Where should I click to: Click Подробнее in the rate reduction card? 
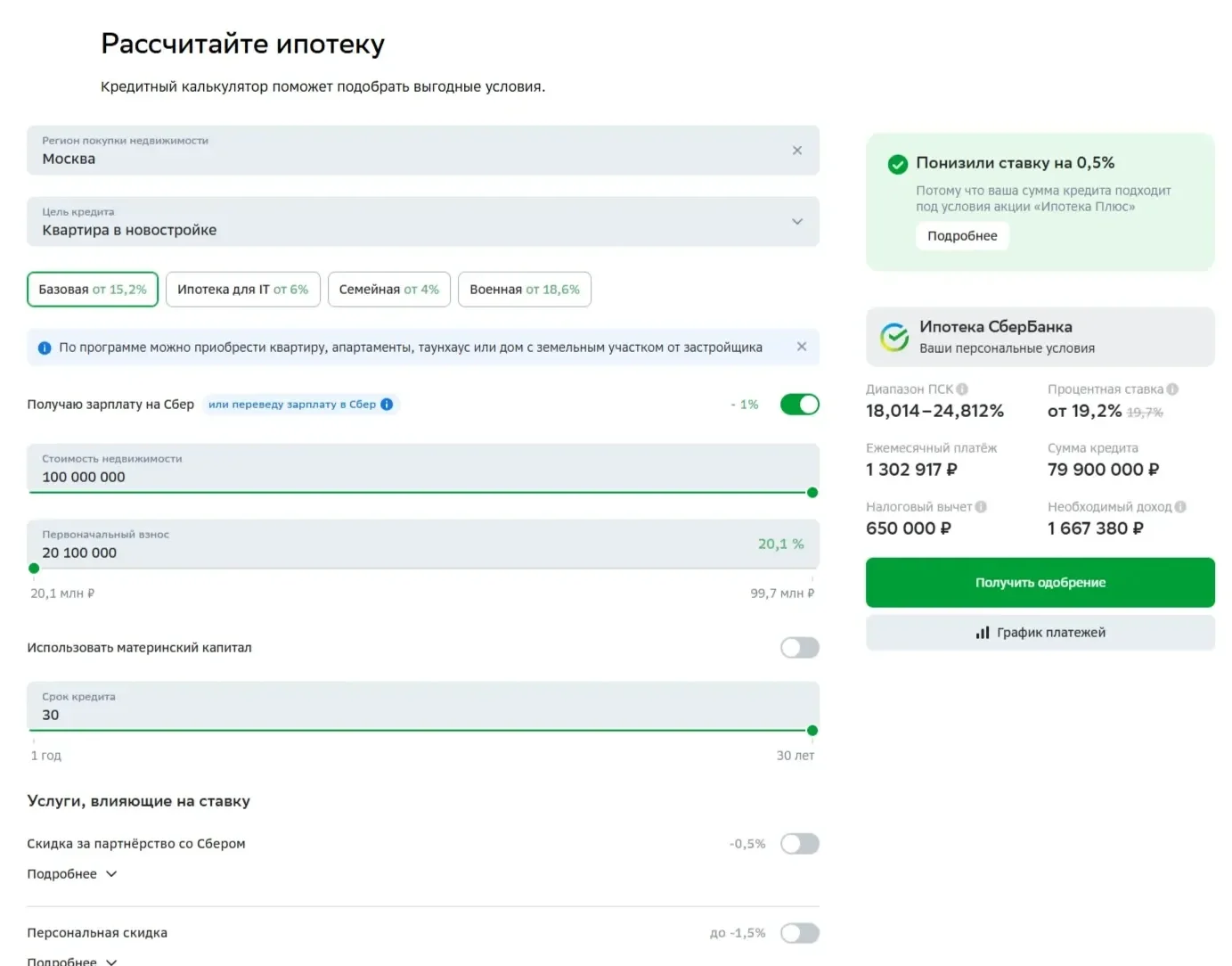tap(962, 236)
